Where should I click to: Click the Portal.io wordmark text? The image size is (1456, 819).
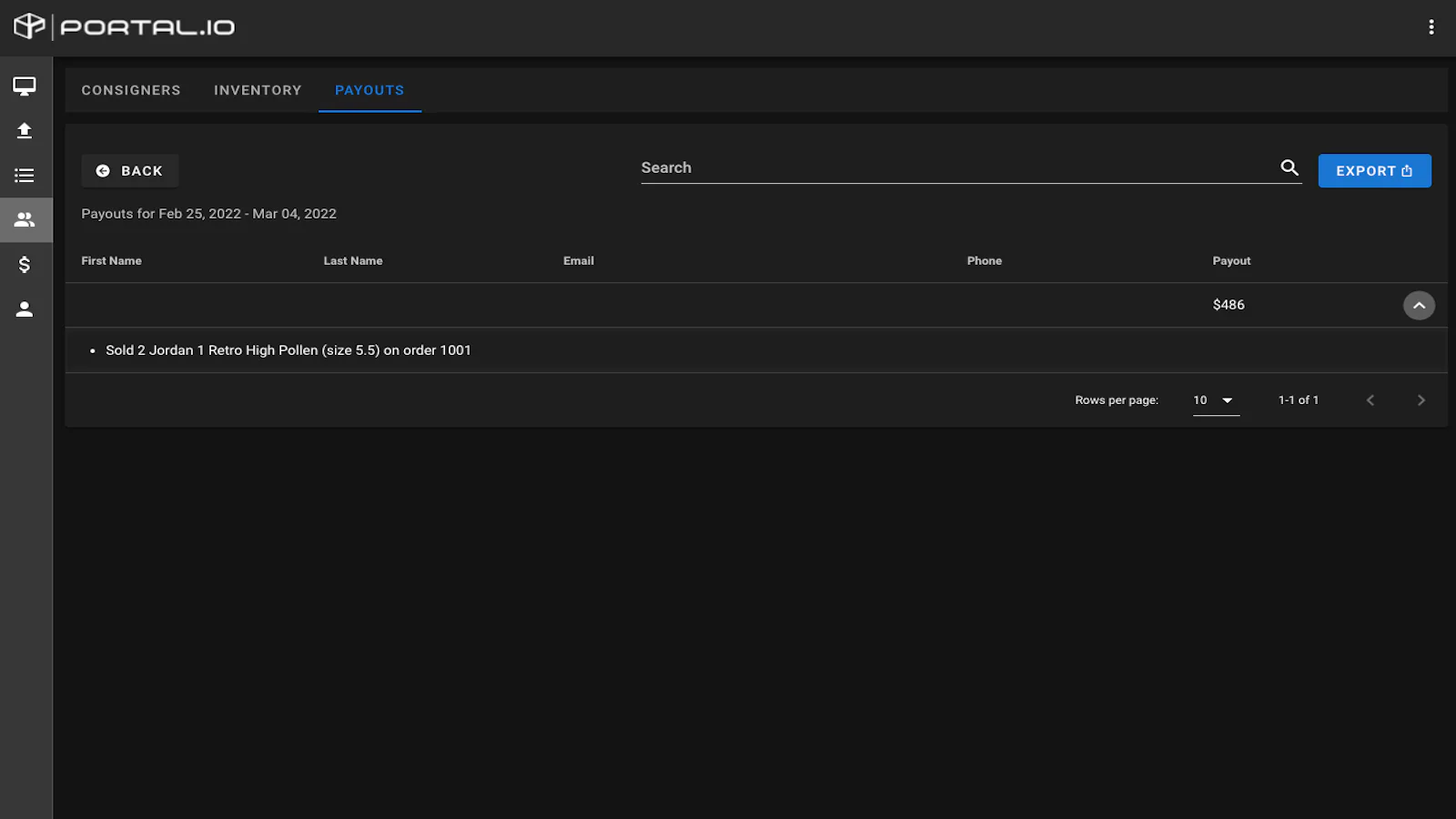(x=147, y=27)
